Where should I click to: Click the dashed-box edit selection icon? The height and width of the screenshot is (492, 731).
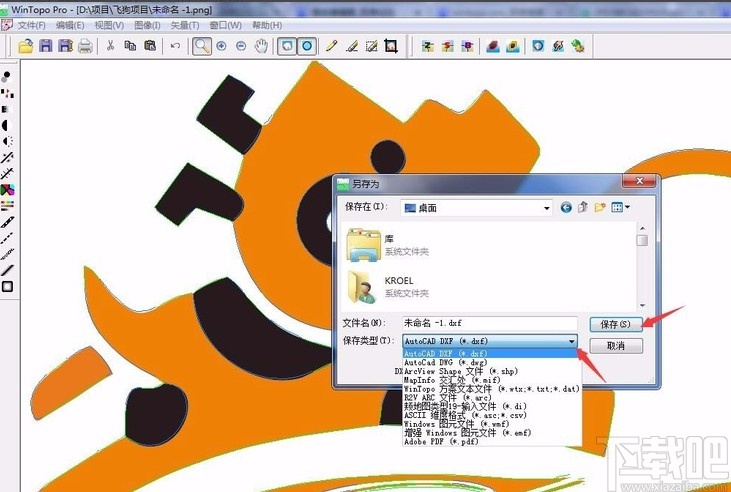(372, 46)
